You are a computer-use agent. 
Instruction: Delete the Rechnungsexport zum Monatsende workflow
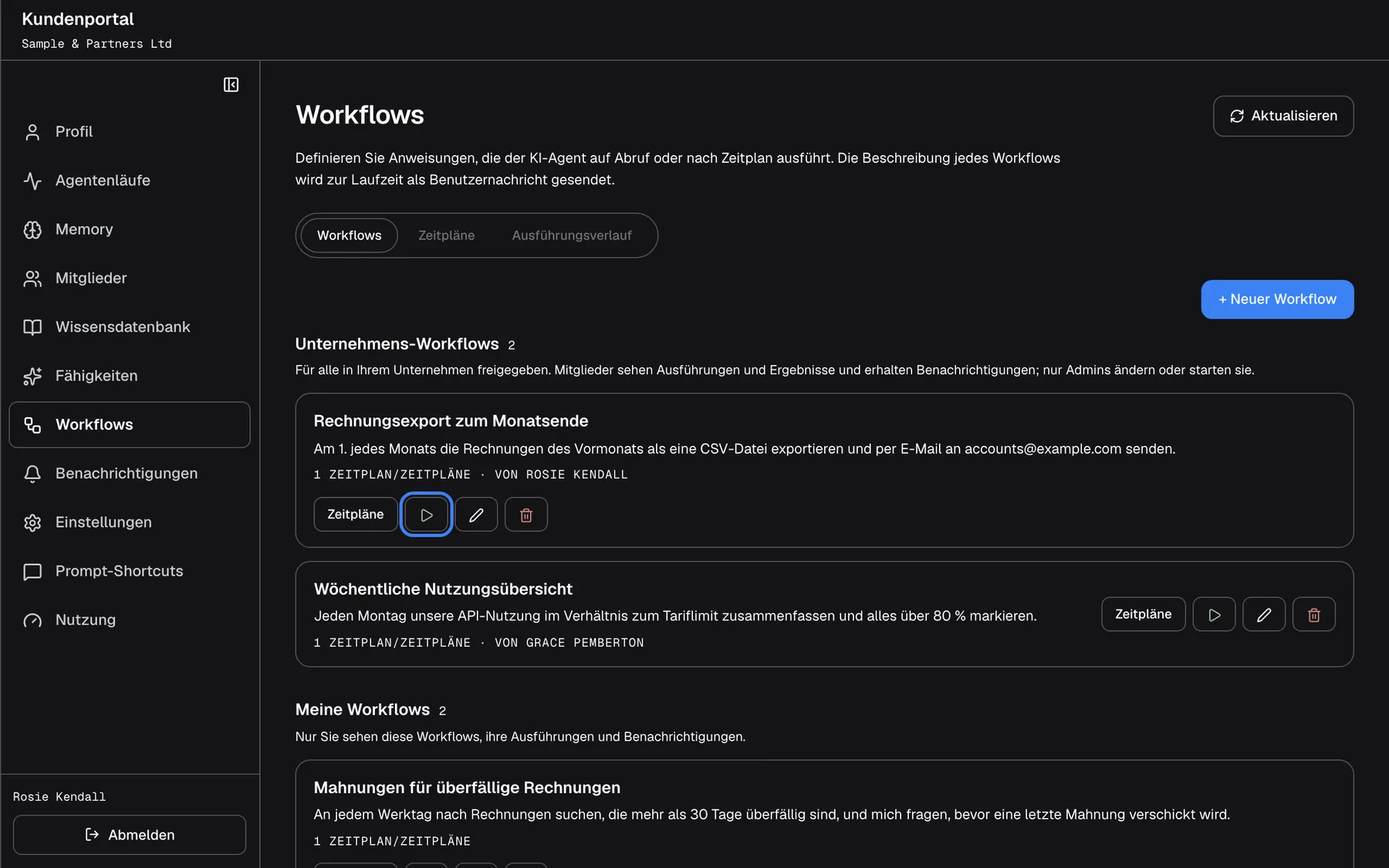click(526, 515)
